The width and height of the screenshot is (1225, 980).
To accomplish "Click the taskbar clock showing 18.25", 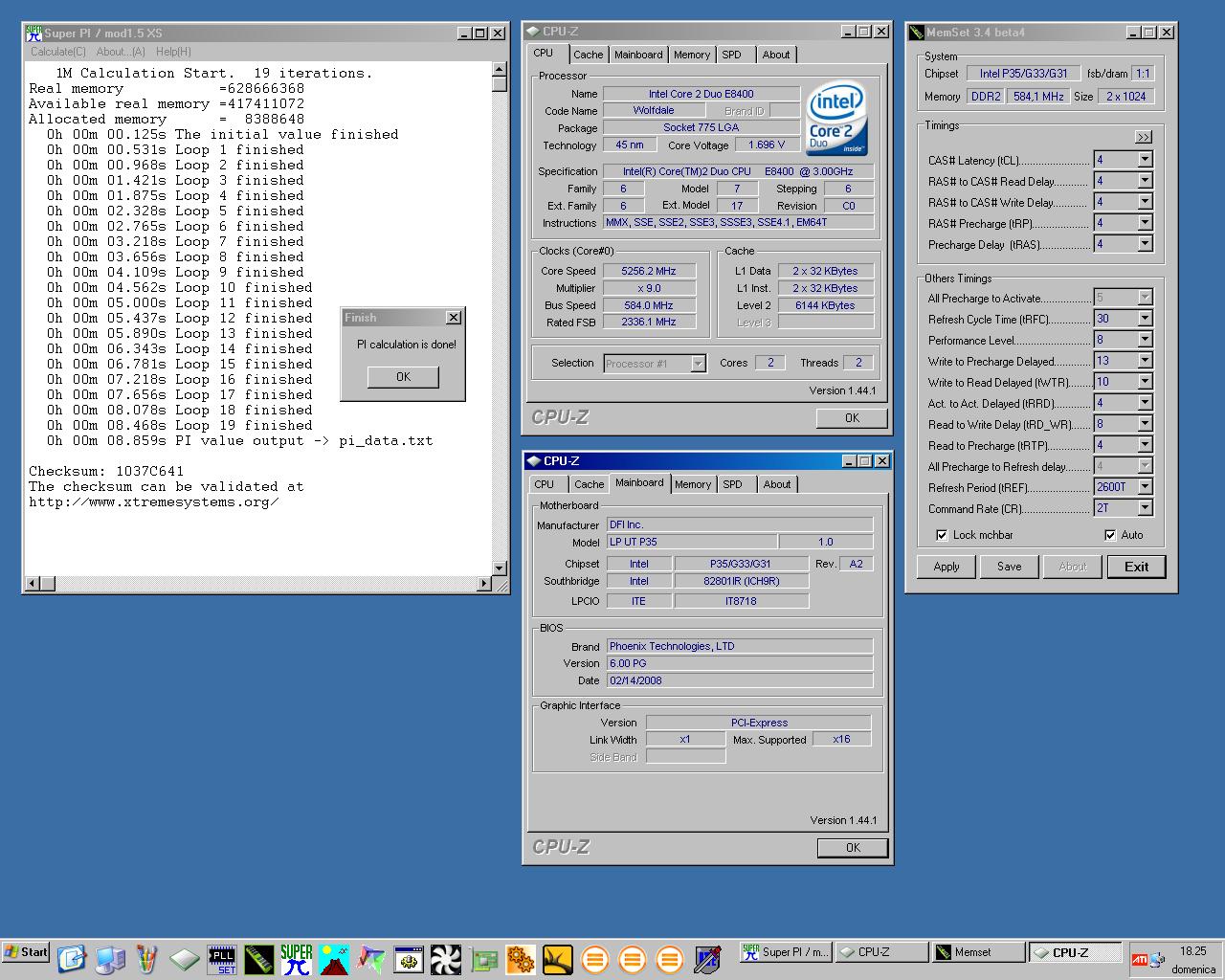I will click(x=1193, y=951).
